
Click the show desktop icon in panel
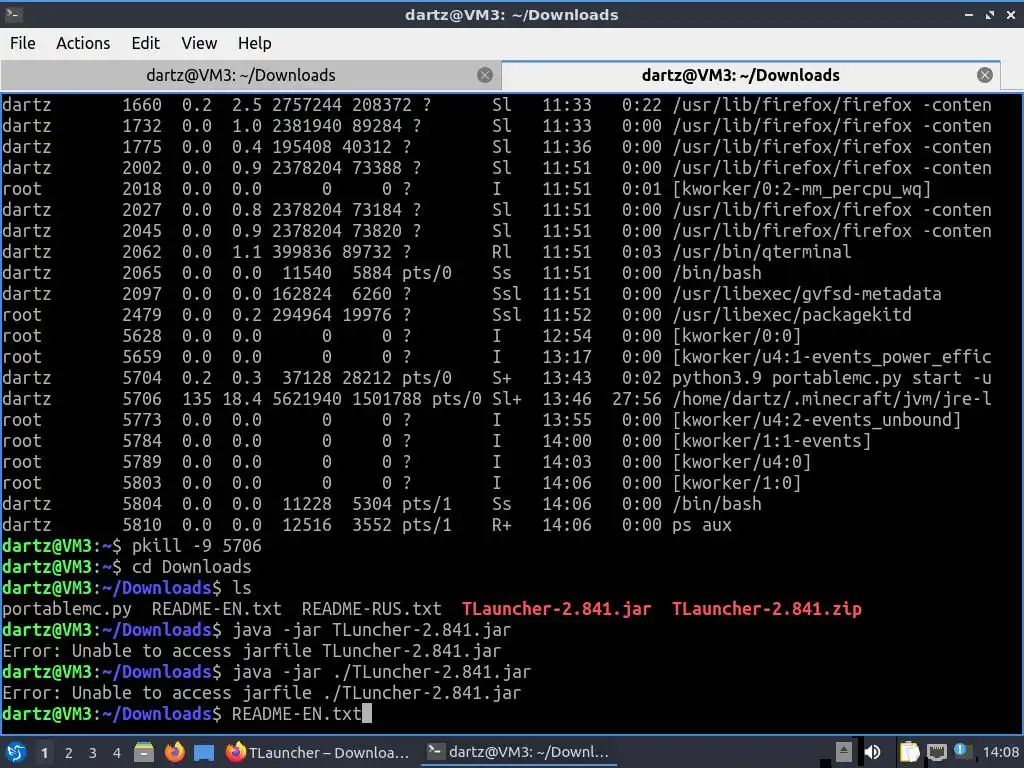click(x=204, y=752)
